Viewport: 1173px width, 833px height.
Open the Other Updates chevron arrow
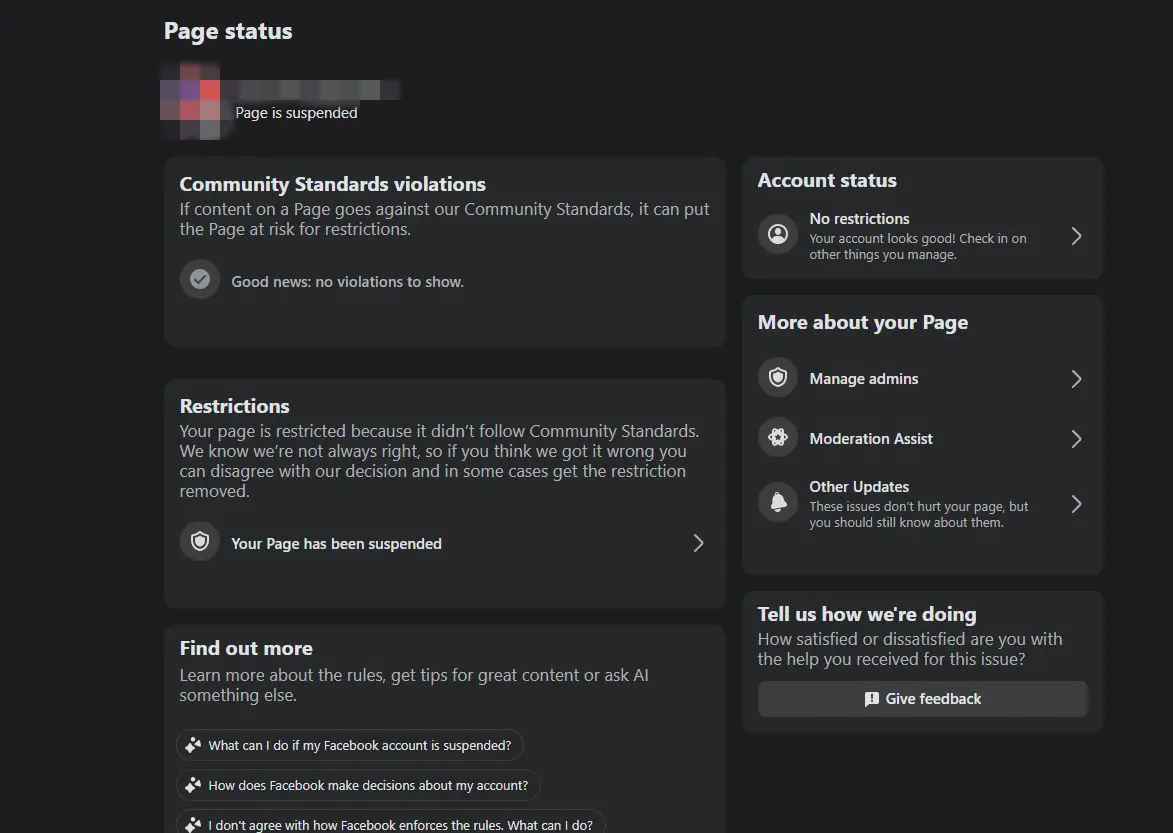1076,504
